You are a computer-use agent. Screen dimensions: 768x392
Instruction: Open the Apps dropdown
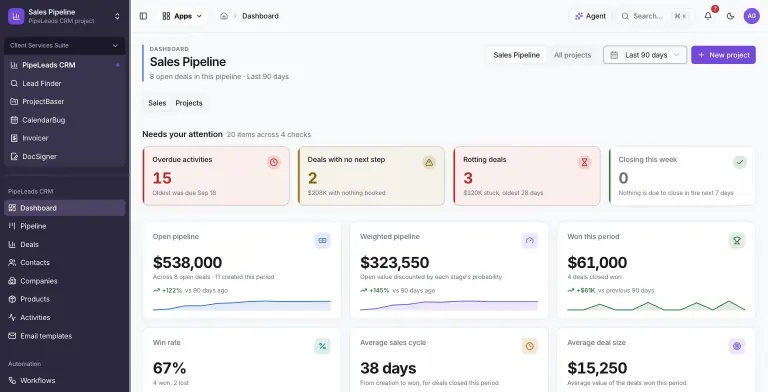182,16
